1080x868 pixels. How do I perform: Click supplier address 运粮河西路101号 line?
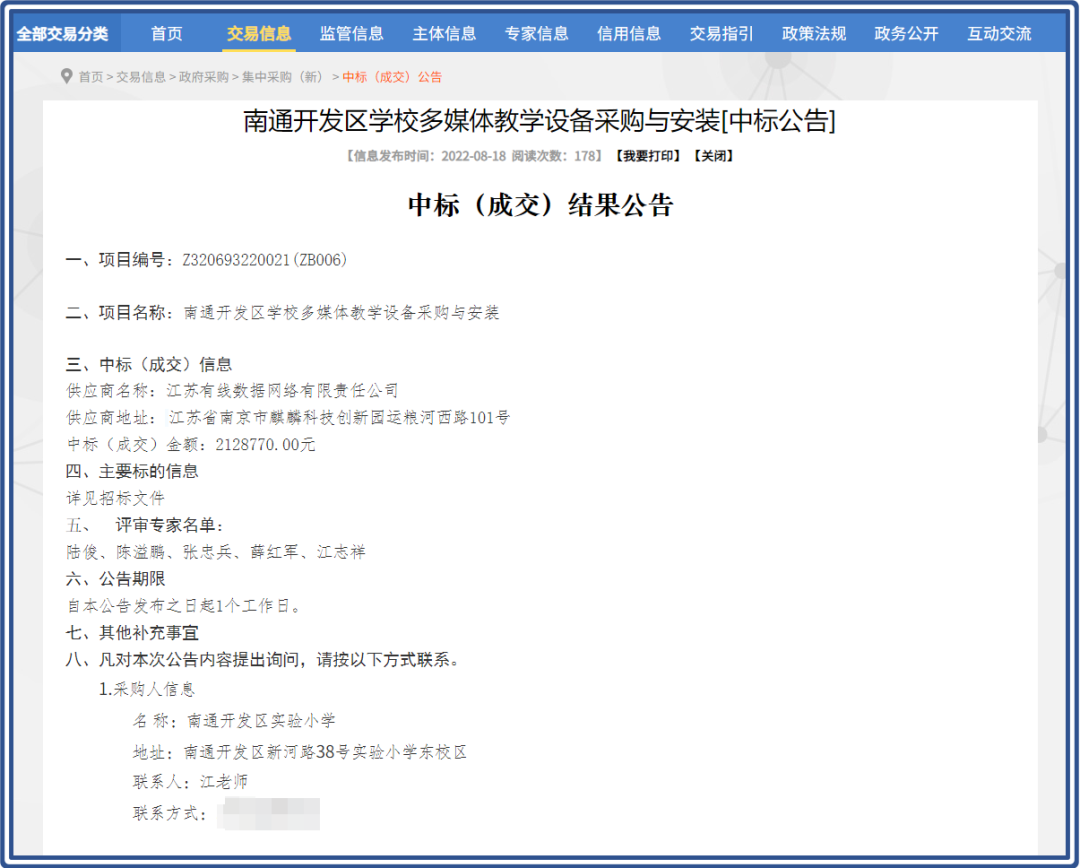point(288,418)
